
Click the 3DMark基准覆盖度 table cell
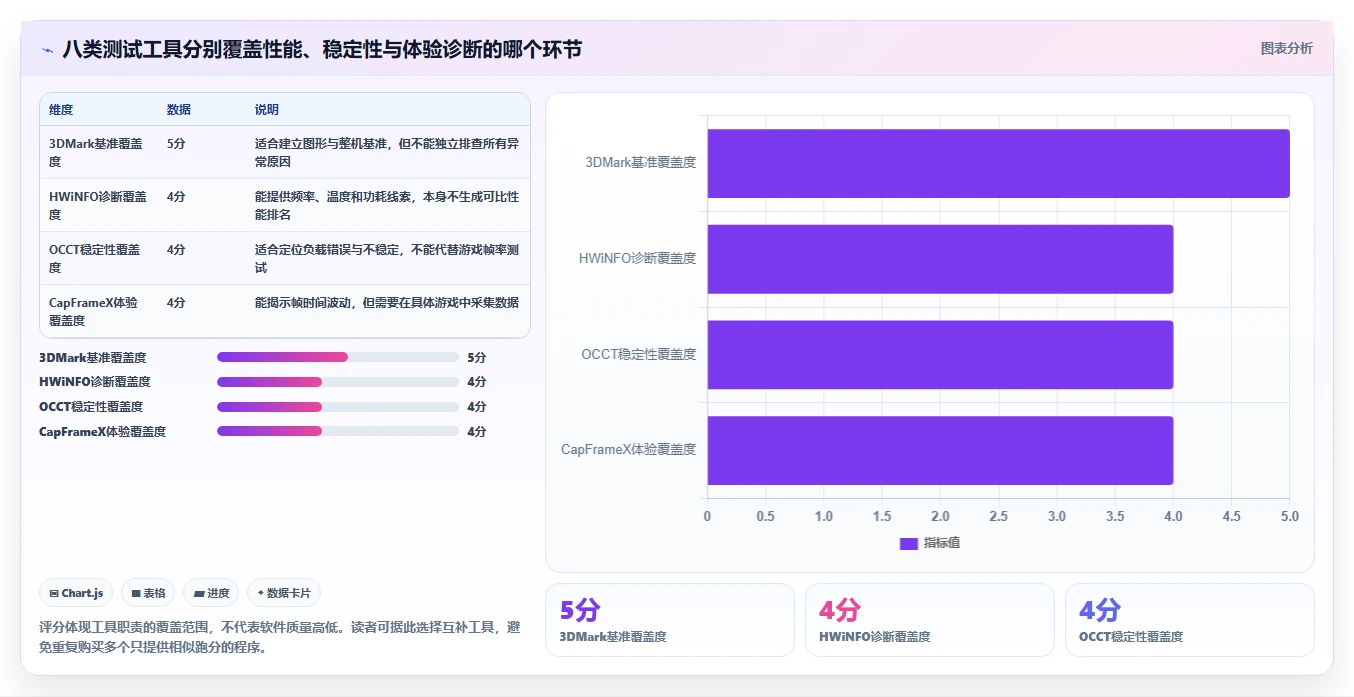96,152
